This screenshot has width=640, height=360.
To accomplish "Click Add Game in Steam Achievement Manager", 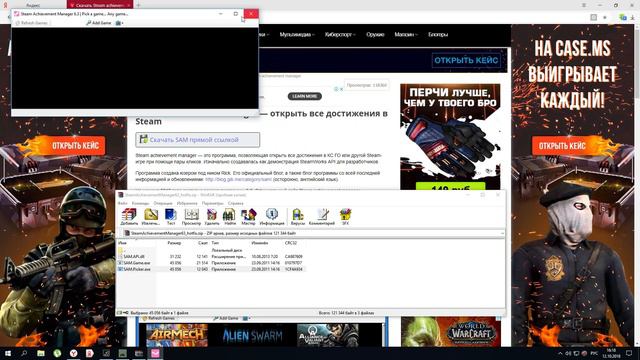I will pyautogui.click(x=99, y=23).
